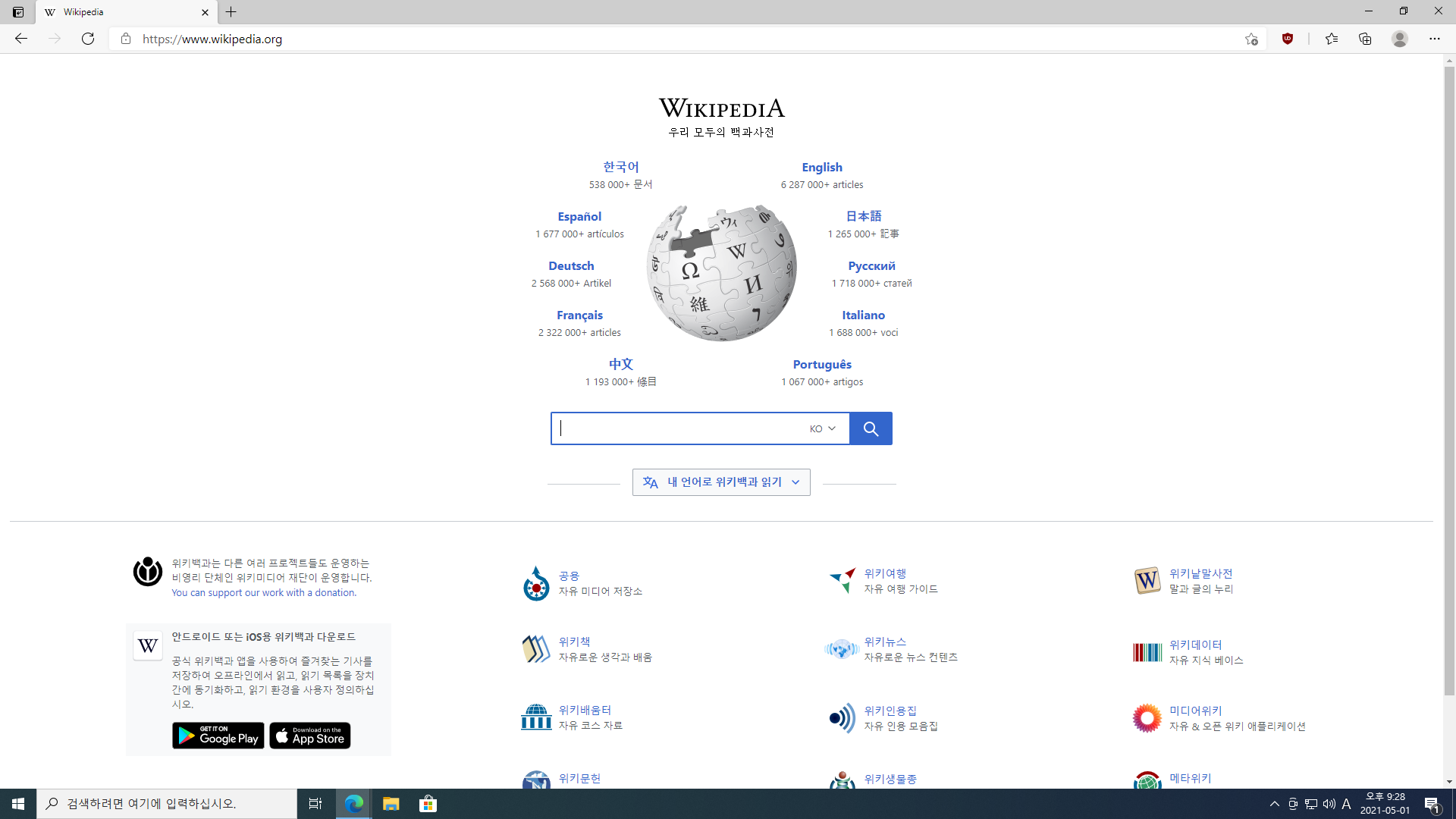This screenshot has width=1456, height=819.
Task: Expand the read Wikipedia in your language list
Action: pos(721,482)
